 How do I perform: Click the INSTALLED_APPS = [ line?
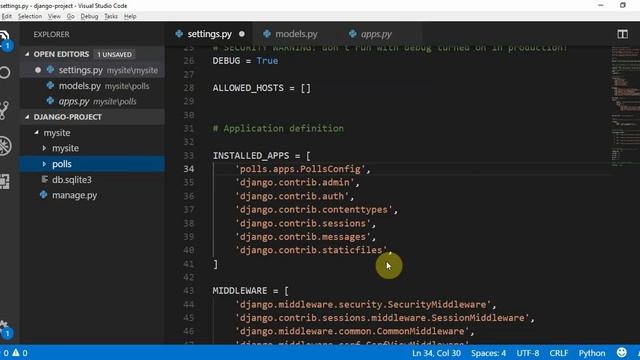(262, 155)
